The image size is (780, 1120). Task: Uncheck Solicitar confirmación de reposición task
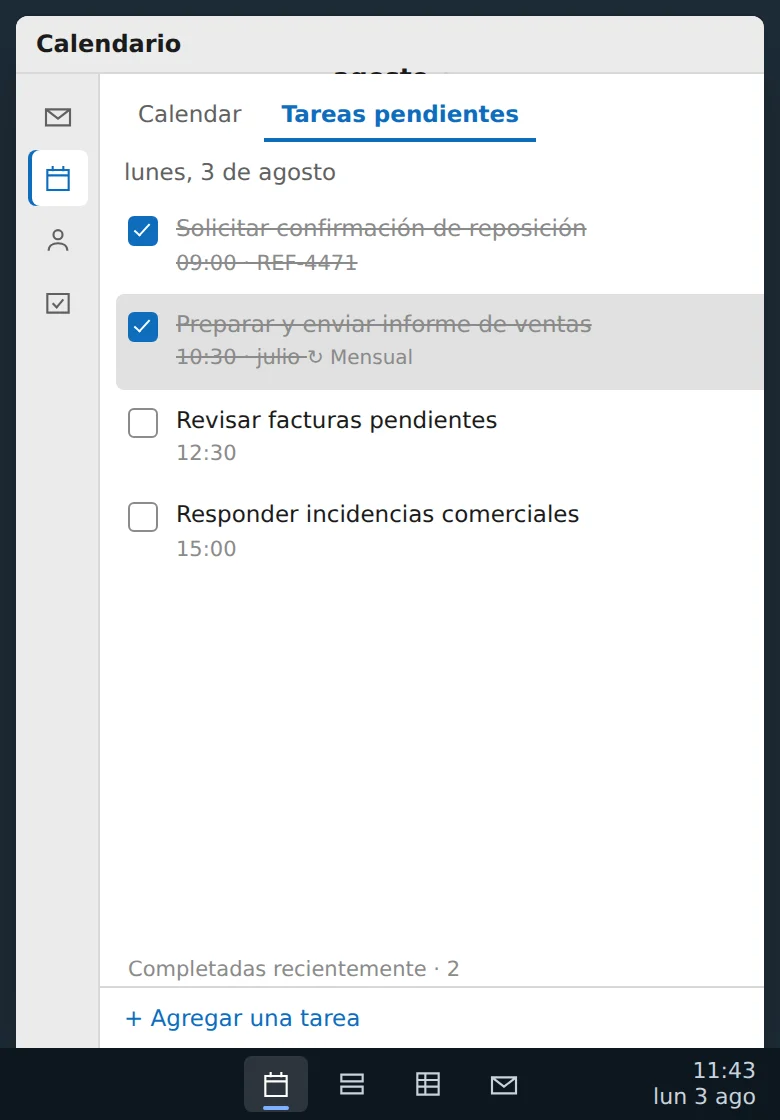143,231
